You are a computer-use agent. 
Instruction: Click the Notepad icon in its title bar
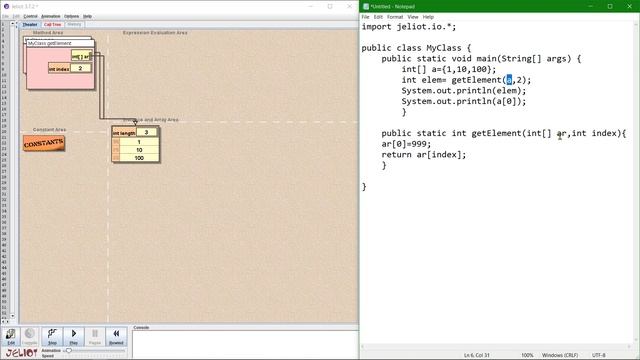tap(366, 6)
